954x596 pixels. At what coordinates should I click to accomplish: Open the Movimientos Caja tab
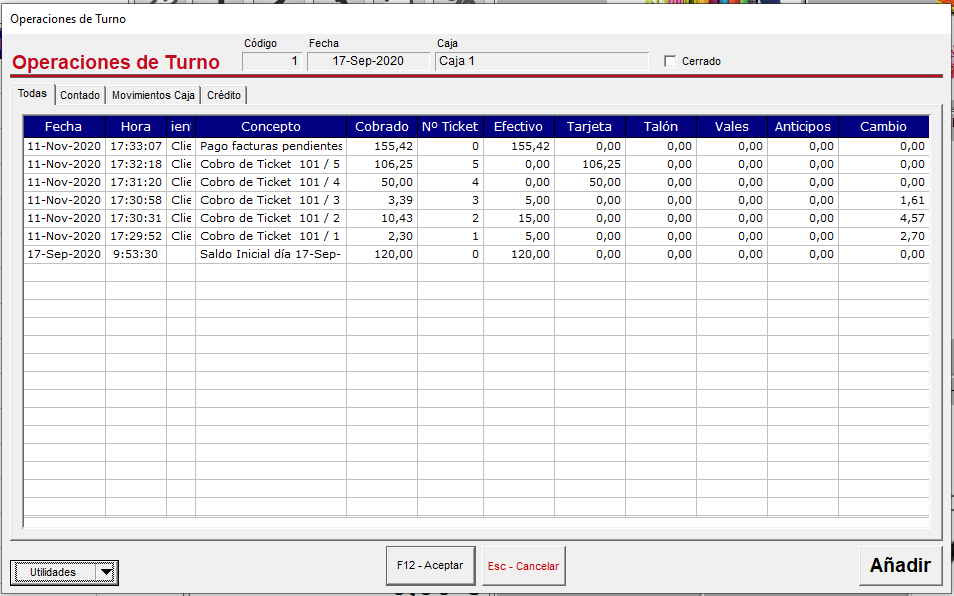153,95
